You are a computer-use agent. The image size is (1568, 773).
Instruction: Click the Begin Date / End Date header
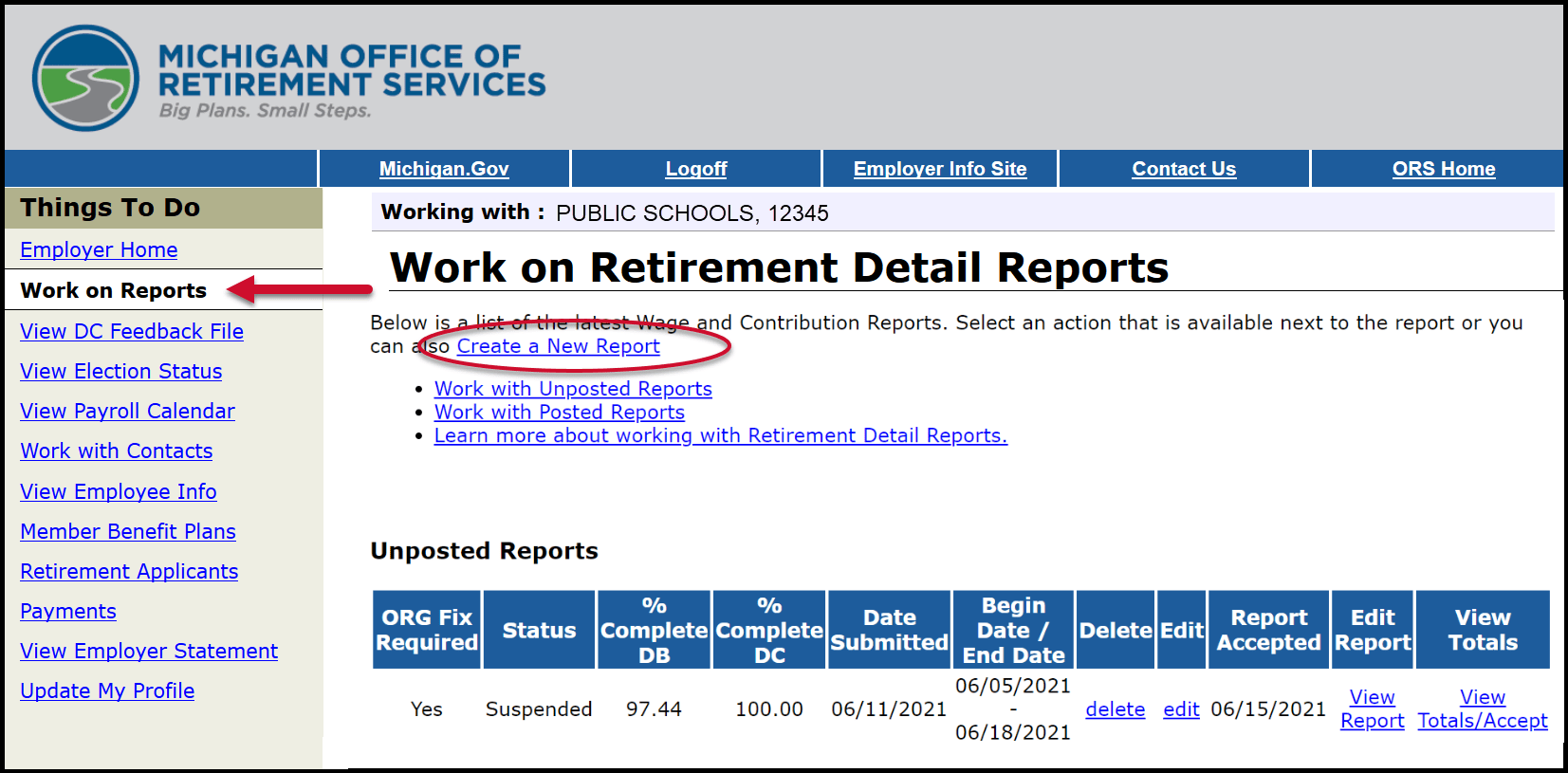click(1014, 630)
